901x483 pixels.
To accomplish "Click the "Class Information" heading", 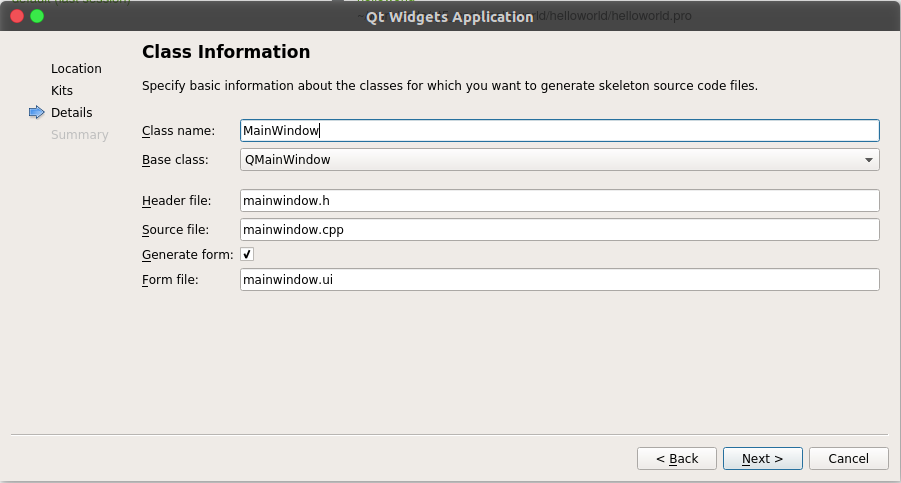I will [226, 52].
